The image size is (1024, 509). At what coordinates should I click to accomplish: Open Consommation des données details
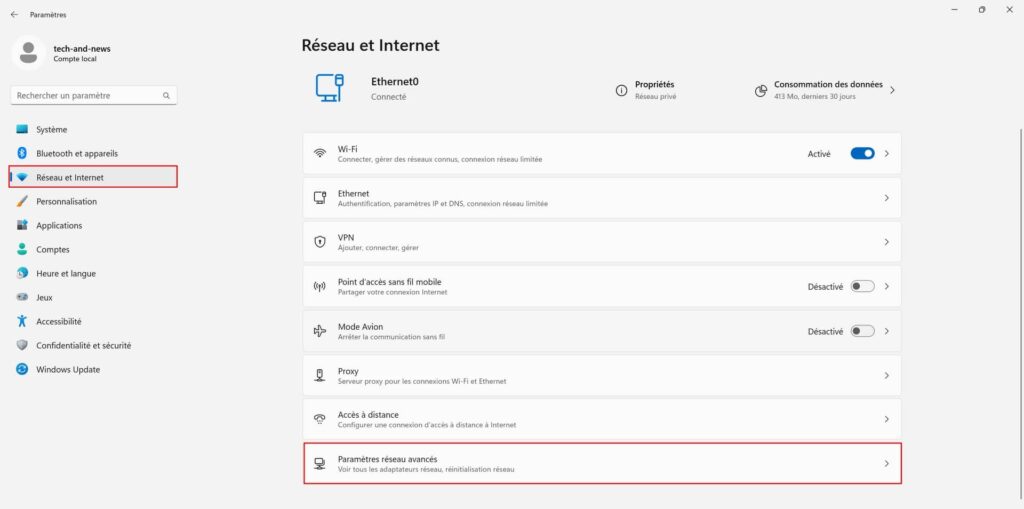point(825,90)
